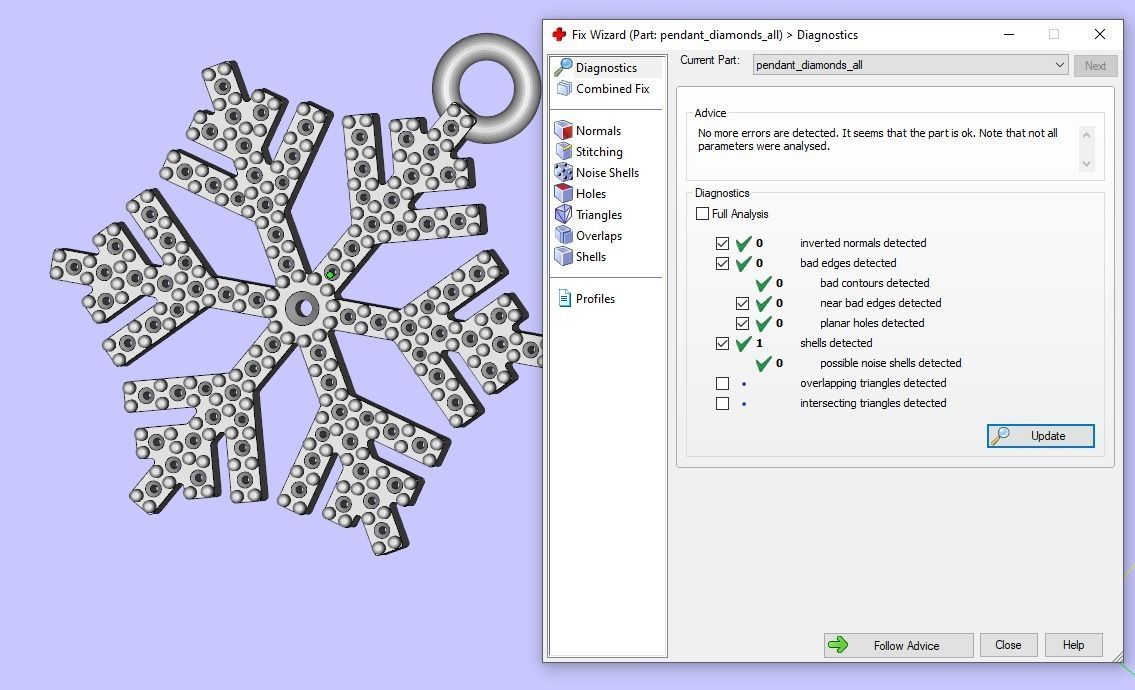Click 'bad contours detected' text
The width and height of the screenshot is (1135, 690).
coord(874,283)
